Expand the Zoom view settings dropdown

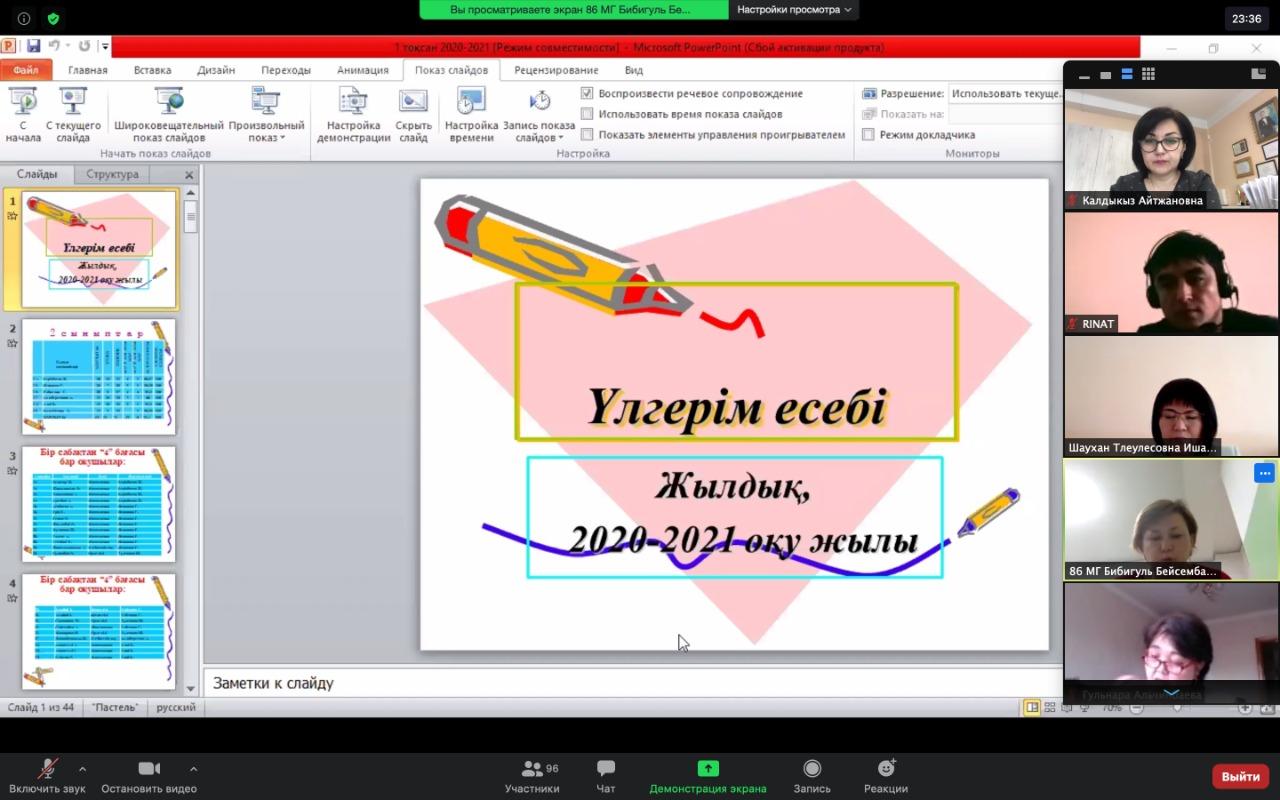tap(794, 9)
